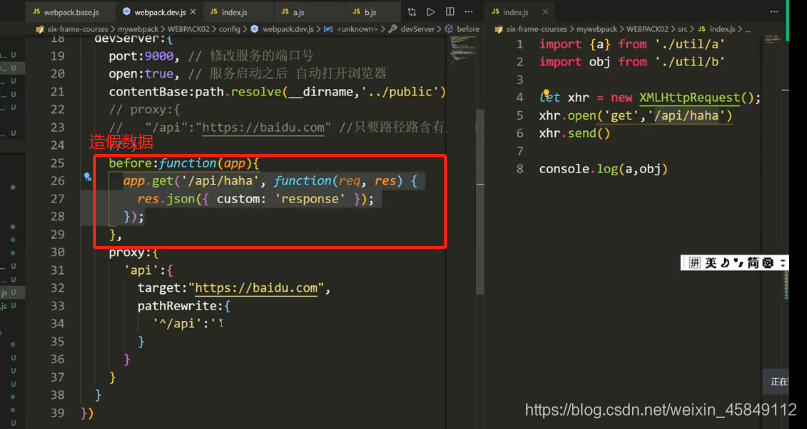Screen dimensions: 807x429
Task: Close the webpack.dev.js tab with its X
Action: [192, 12]
